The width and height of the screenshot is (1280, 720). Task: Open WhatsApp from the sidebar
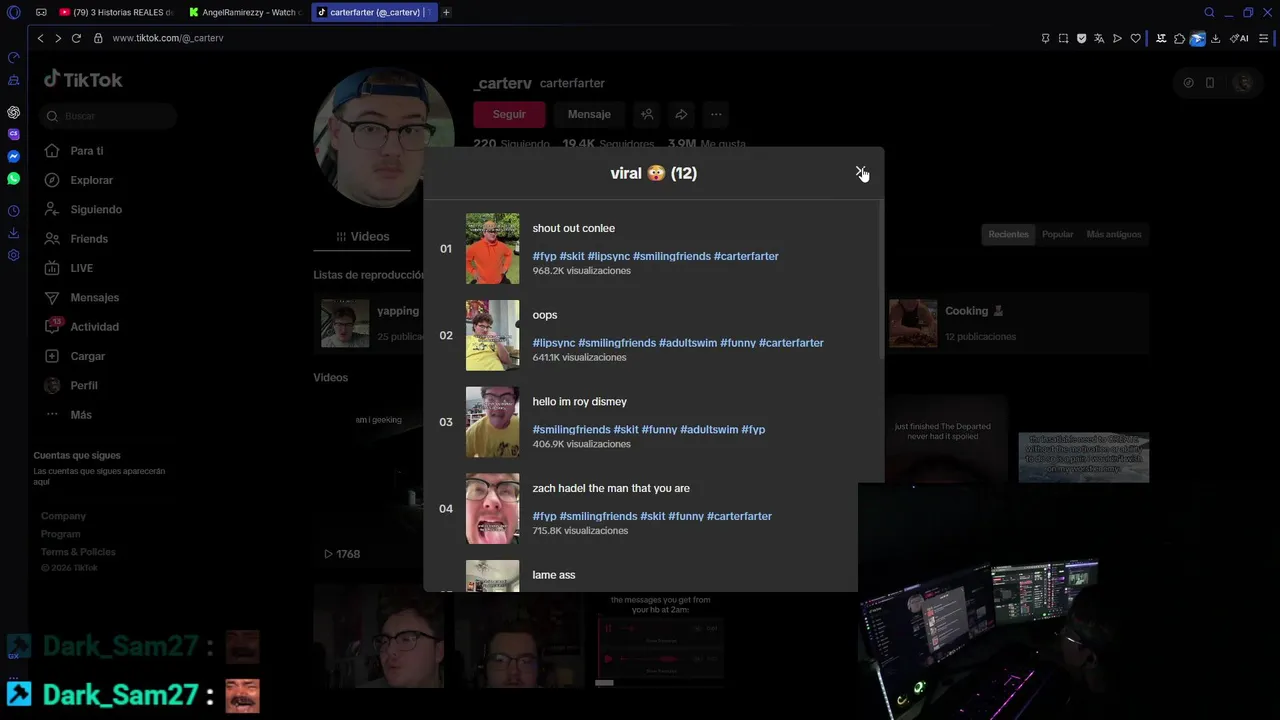coord(14,178)
